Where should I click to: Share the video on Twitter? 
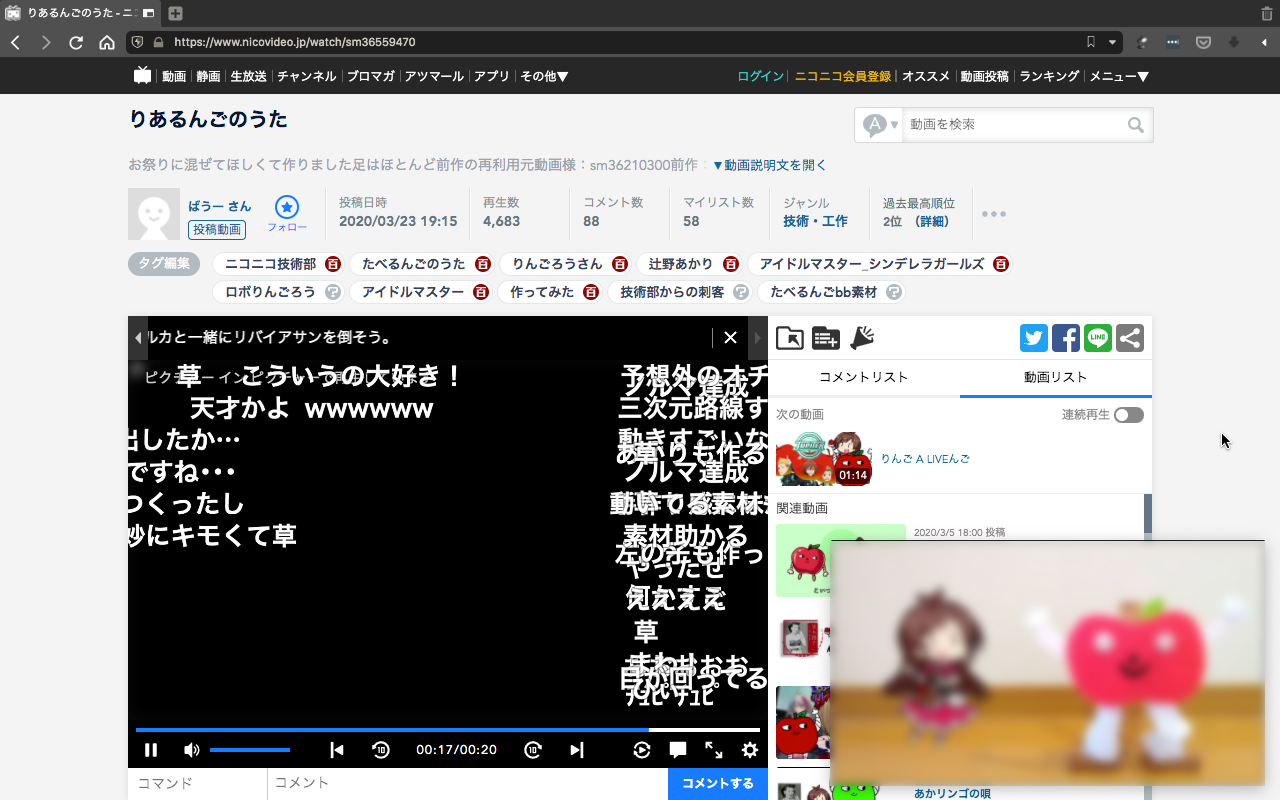1034,338
